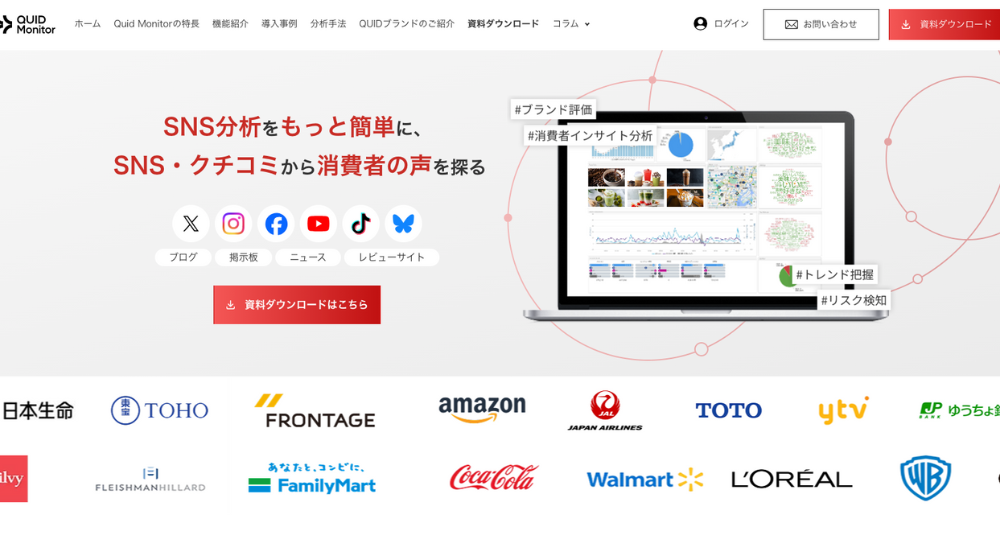Click the Amazon client logo

(x=482, y=409)
